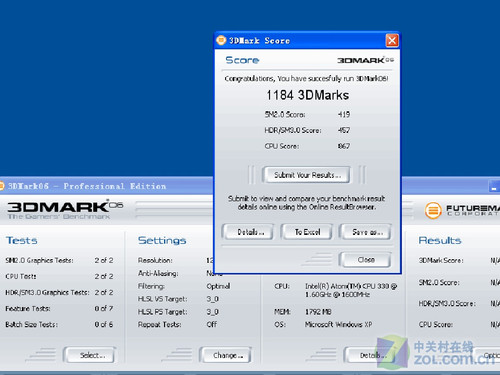Click the Feature Tests 0 of 7 row

click(59, 309)
